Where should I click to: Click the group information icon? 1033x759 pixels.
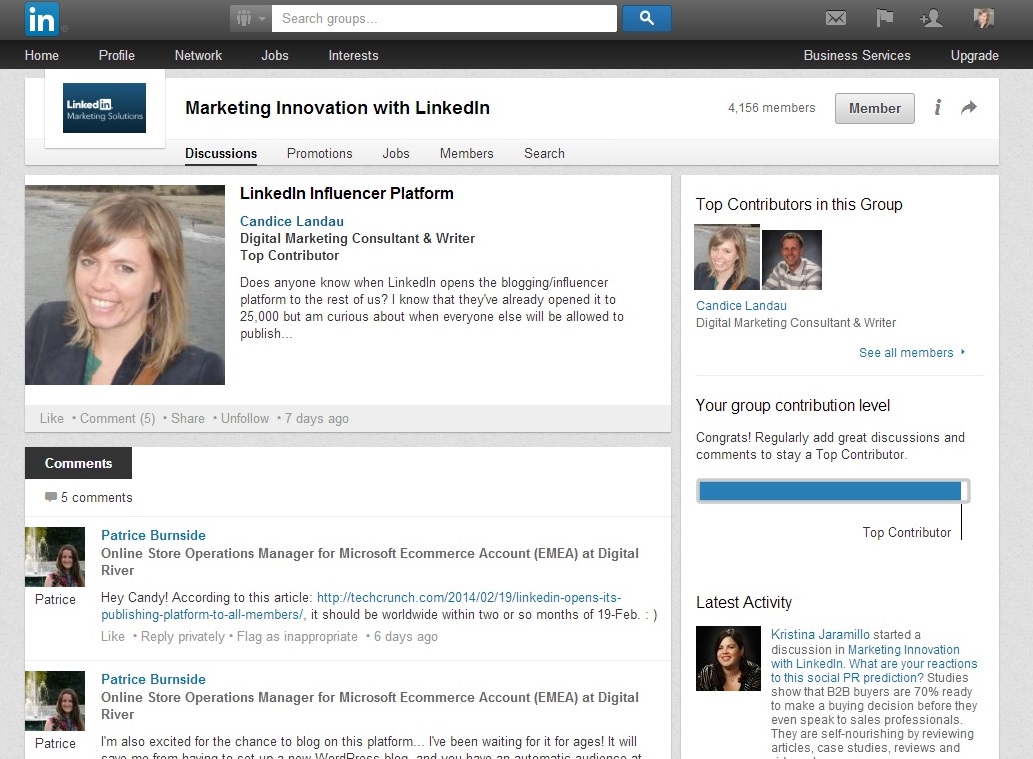pyautogui.click(x=937, y=108)
